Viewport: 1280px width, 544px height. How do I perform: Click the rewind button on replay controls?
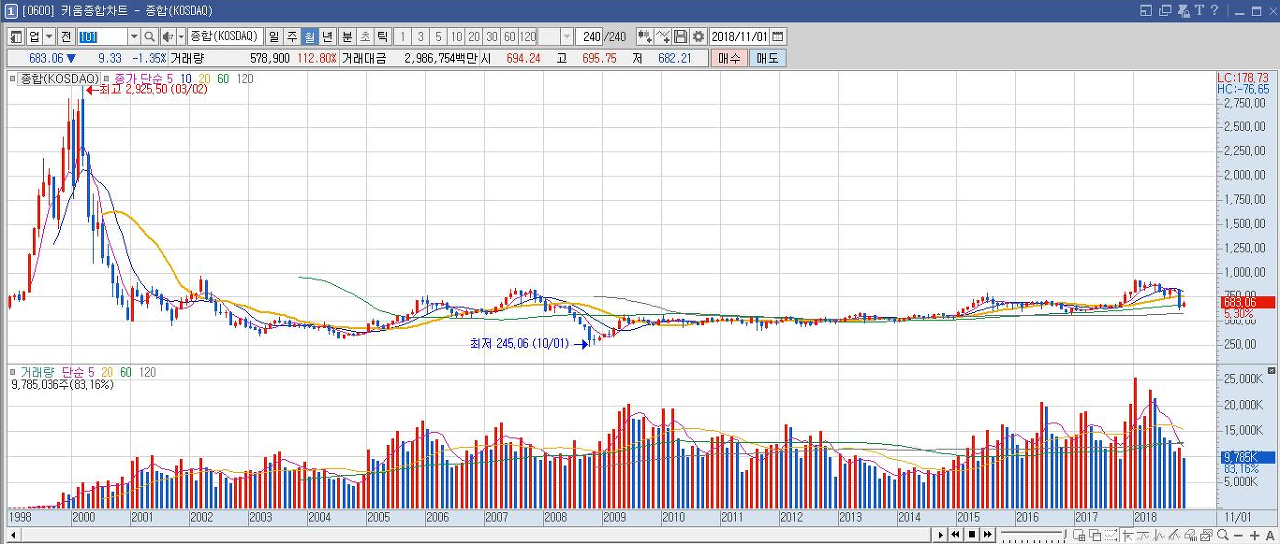click(x=955, y=535)
